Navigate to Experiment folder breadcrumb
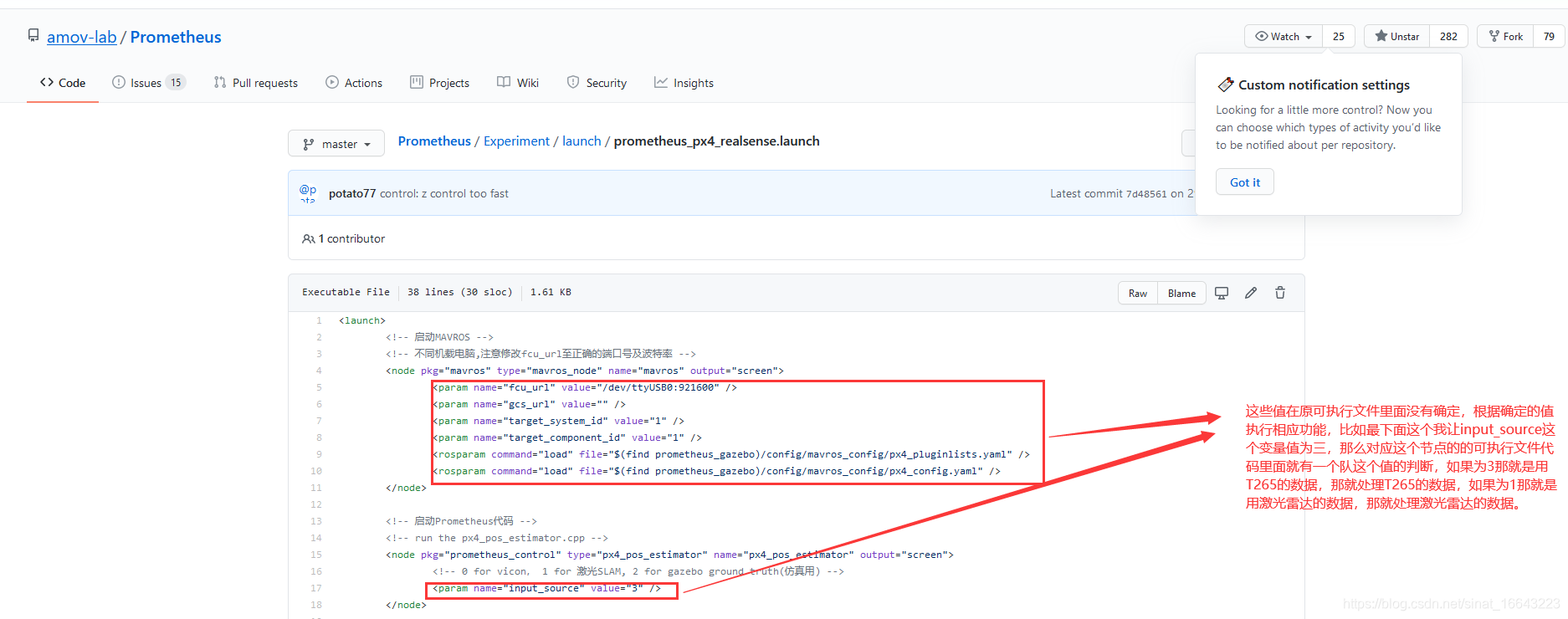This screenshot has height=619, width=1568. (516, 141)
